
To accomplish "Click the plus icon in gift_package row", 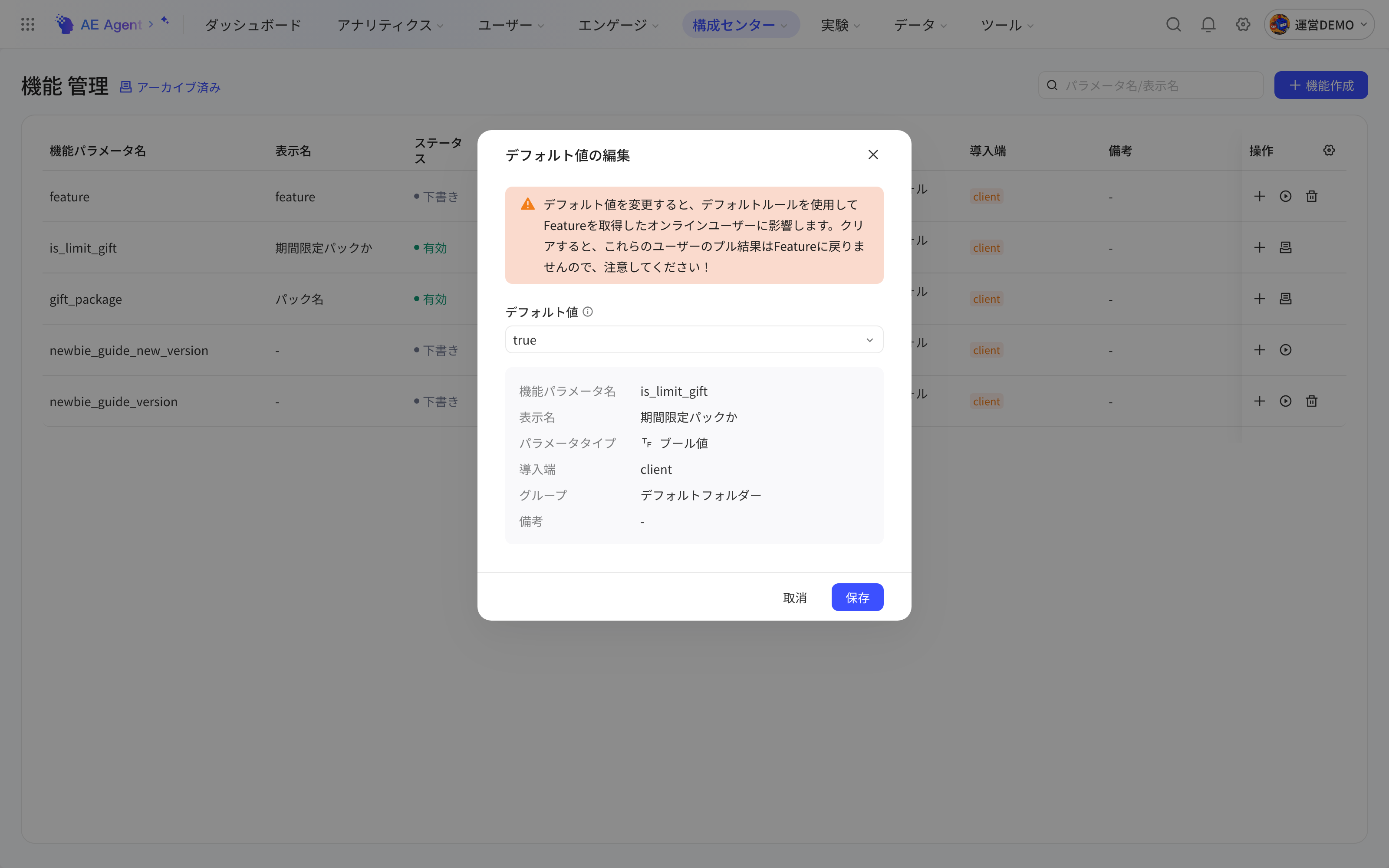I will click(x=1259, y=299).
